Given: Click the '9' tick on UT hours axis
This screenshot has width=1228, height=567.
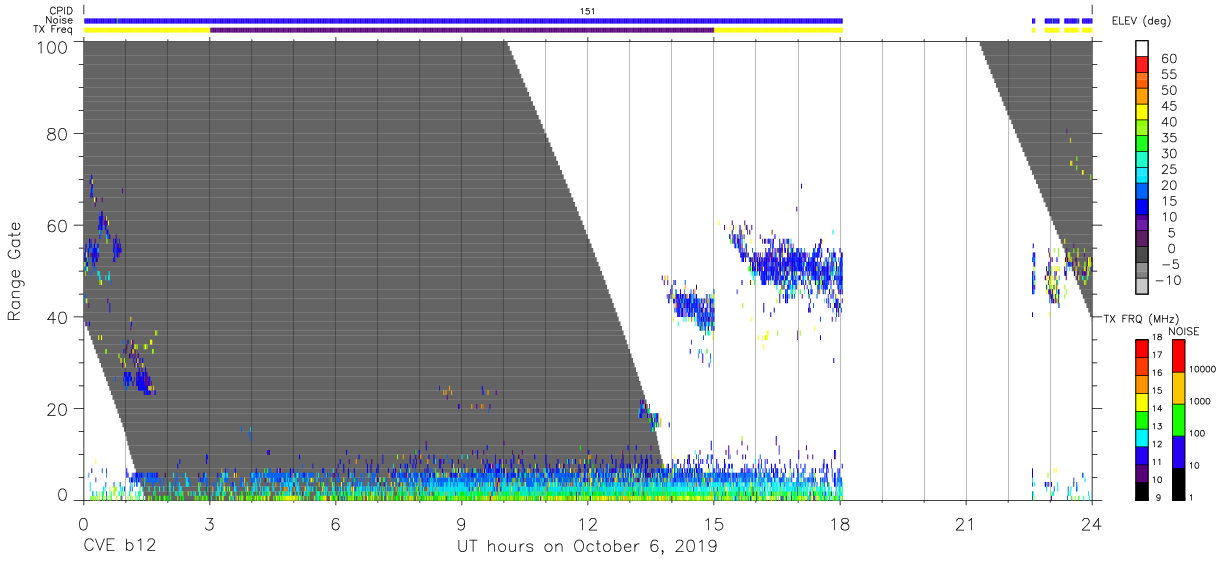Looking at the screenshot, I should coord(461,523).
